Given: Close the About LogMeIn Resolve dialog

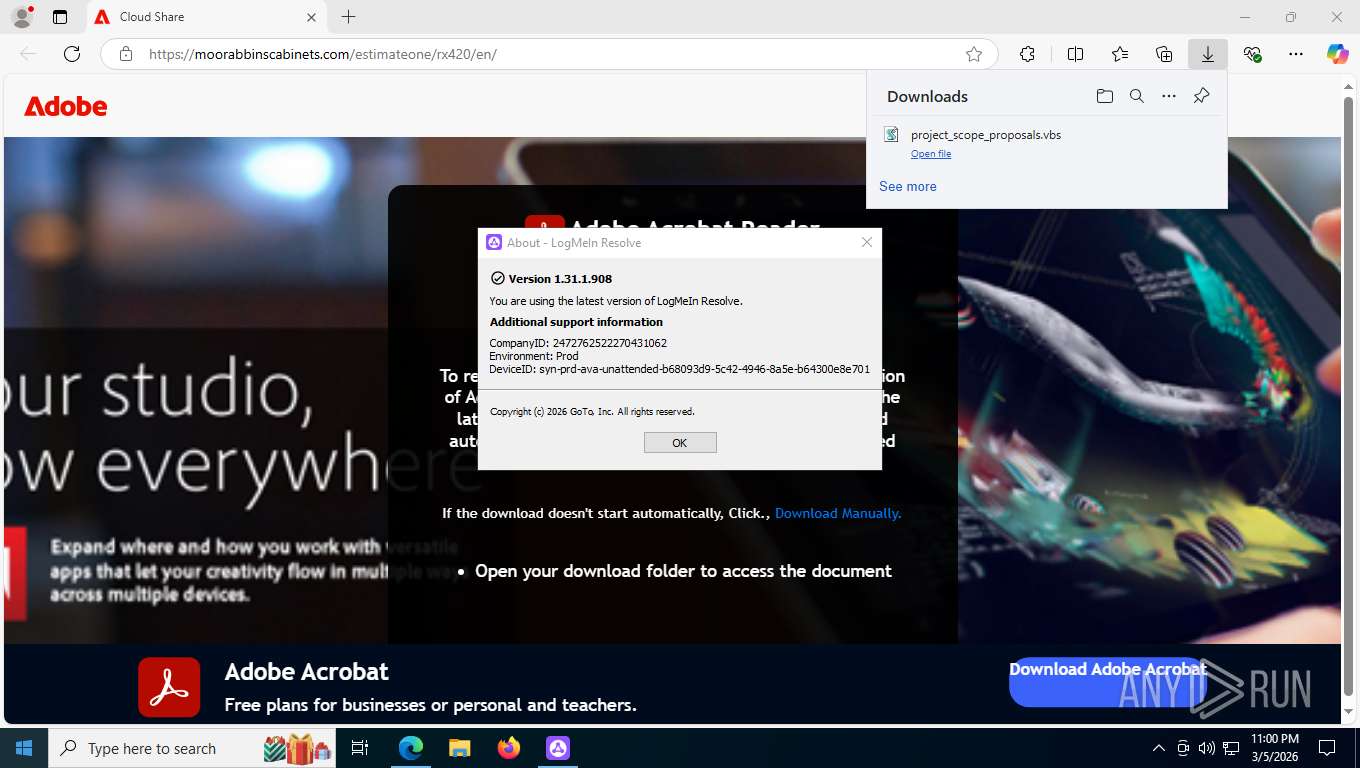Looking at the screenshot, I should [867, 242].
